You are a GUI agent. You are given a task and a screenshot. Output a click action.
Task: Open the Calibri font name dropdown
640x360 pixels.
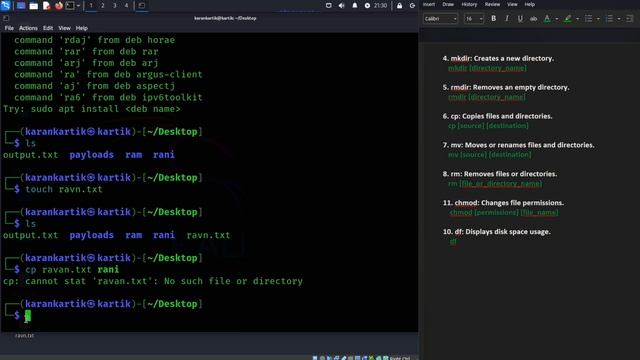point(440,19)
